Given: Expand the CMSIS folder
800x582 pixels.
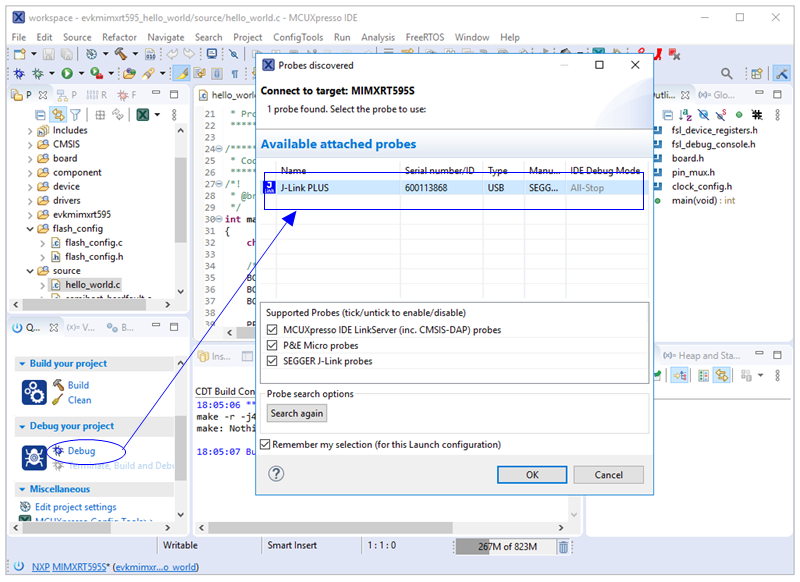Looking at the screenshot, I should (30, 145).
